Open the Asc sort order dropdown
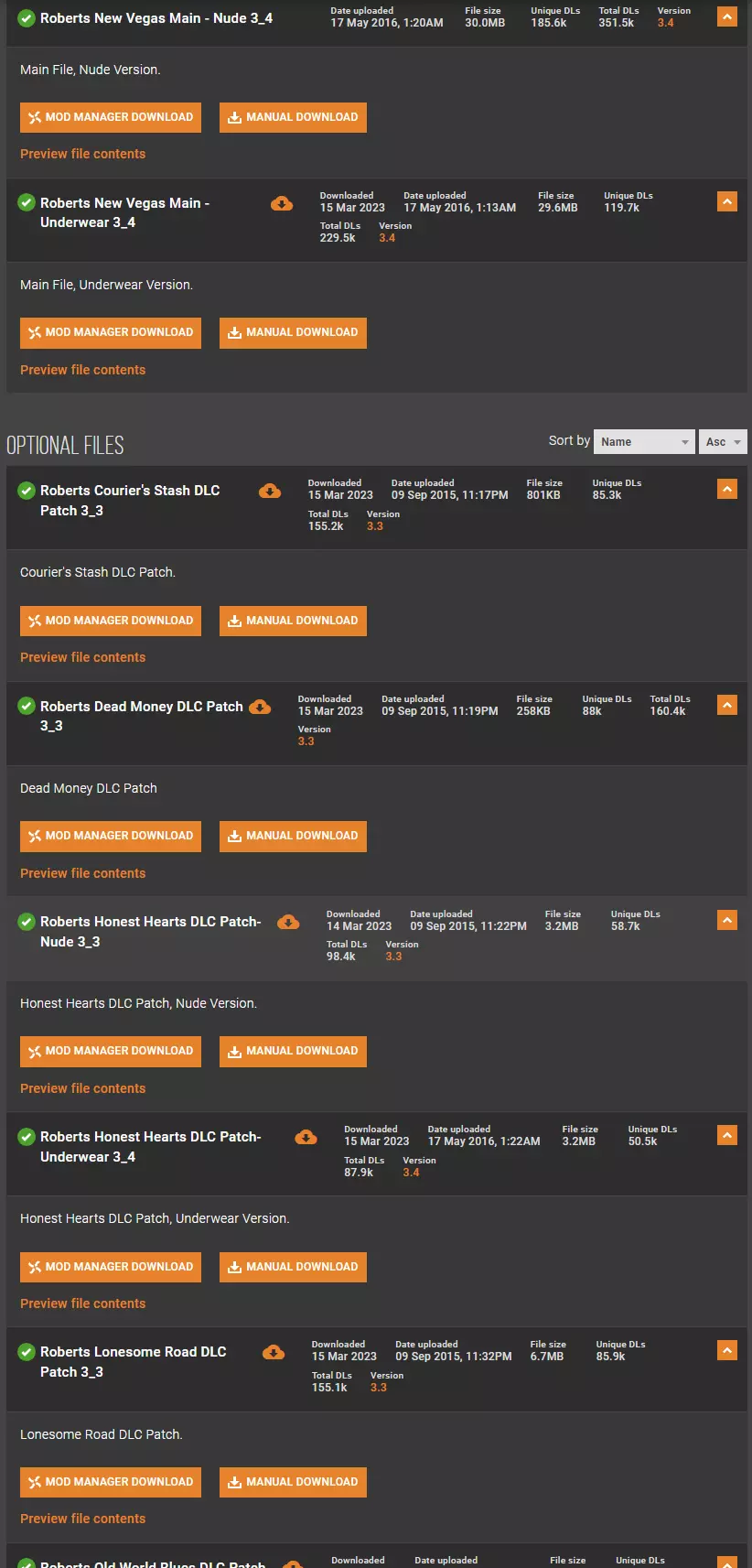This screenshot has width=752, height=1568. (723, 442)
